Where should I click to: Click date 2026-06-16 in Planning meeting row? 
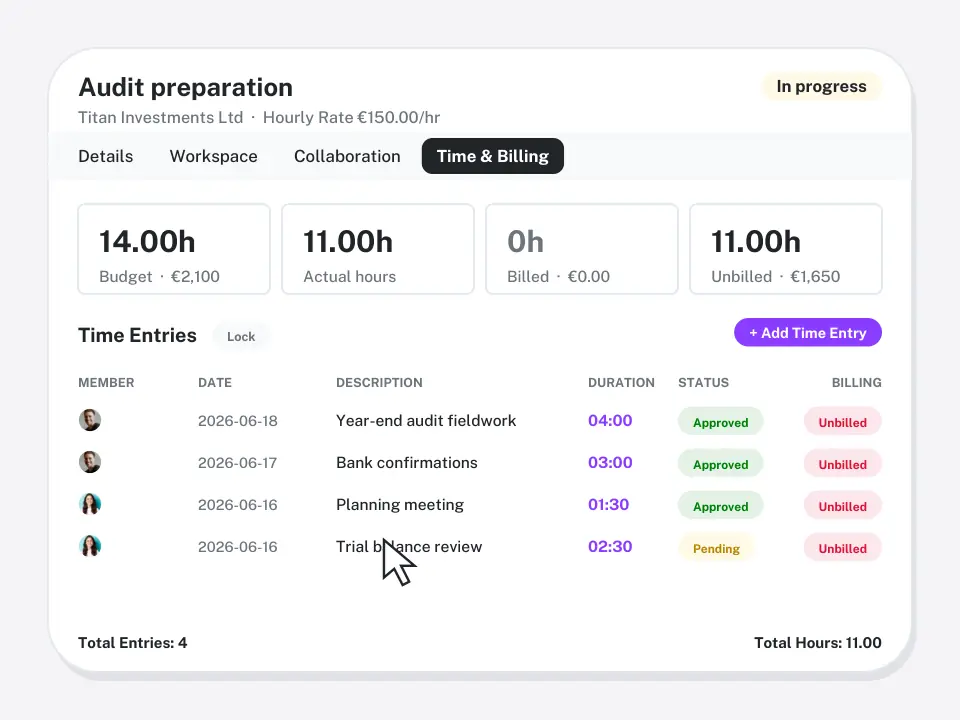(238, 504)
